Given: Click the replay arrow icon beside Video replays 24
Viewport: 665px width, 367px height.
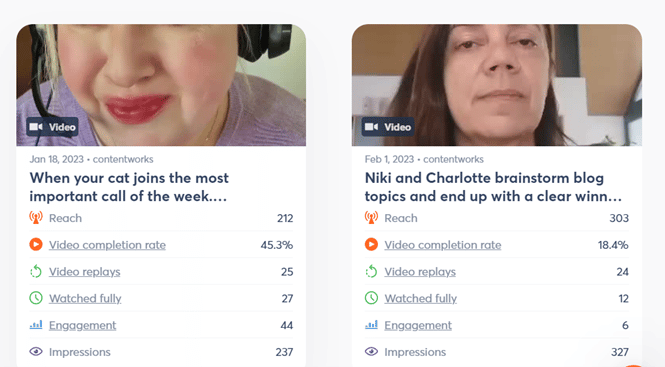Looking at the screenshot, I should (x=372, y=271).
